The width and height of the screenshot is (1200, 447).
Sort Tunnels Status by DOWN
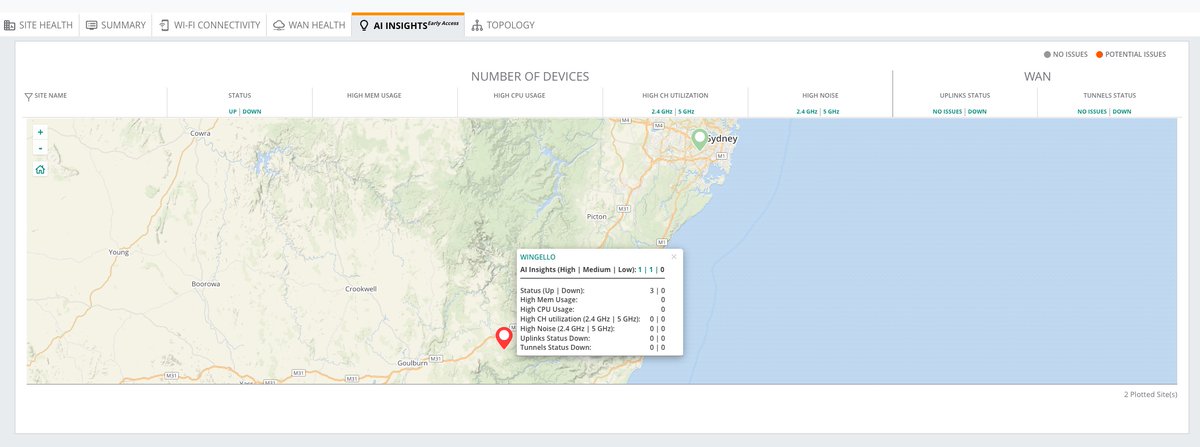(1122, 111)
